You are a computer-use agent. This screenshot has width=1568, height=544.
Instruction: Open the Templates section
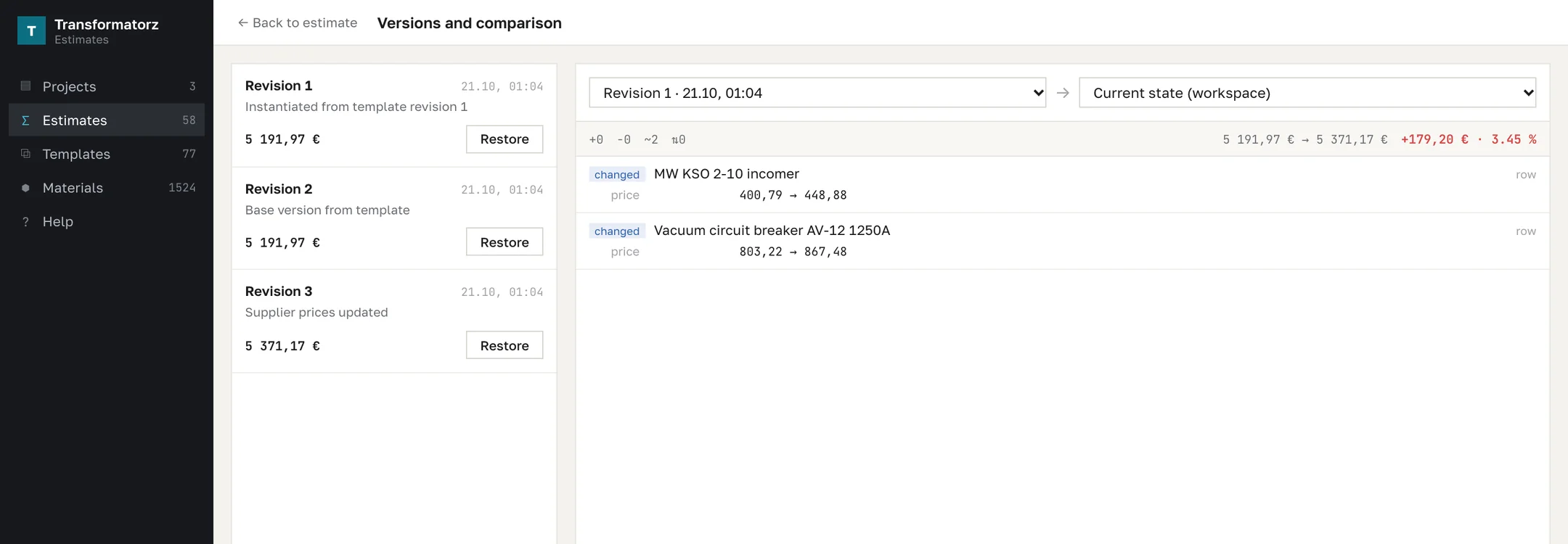107,154
